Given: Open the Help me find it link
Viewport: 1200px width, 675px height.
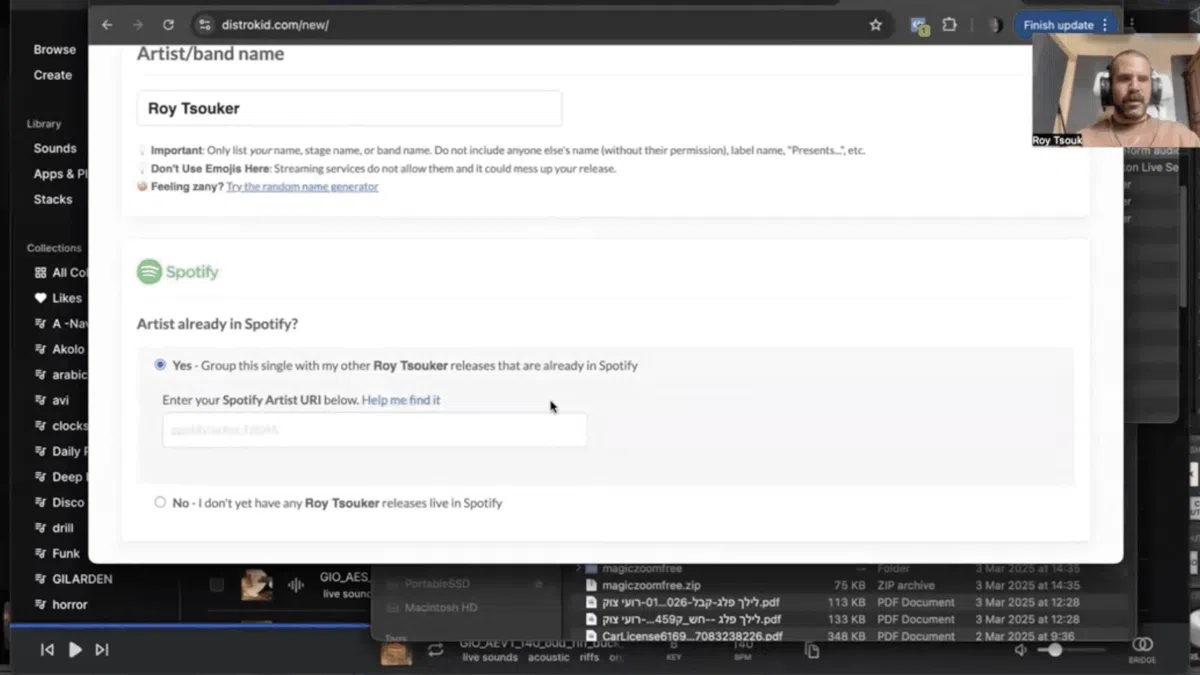Looking at the screenshot, I should (x=401, y=400).
